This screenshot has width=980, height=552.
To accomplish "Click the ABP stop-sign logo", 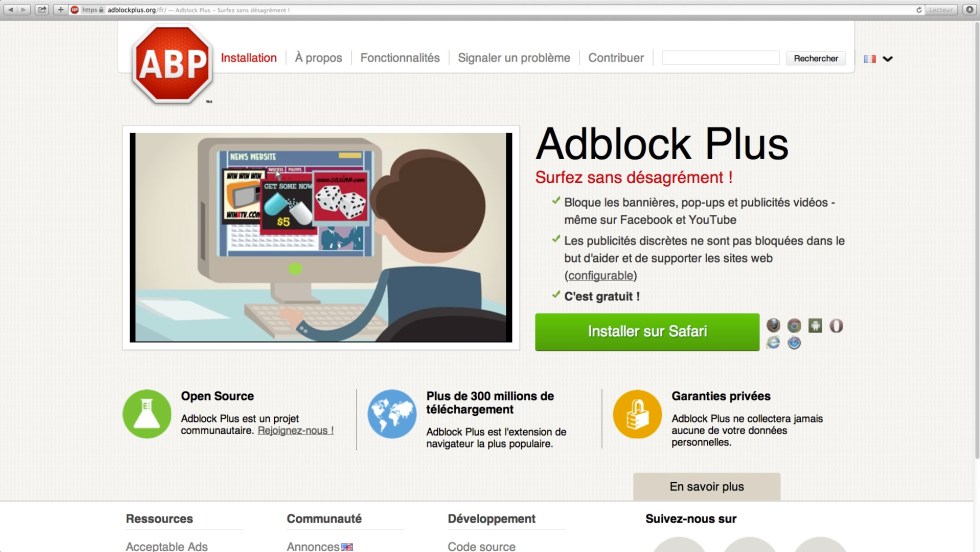I will pyautogui.click(x=172, y=64).
